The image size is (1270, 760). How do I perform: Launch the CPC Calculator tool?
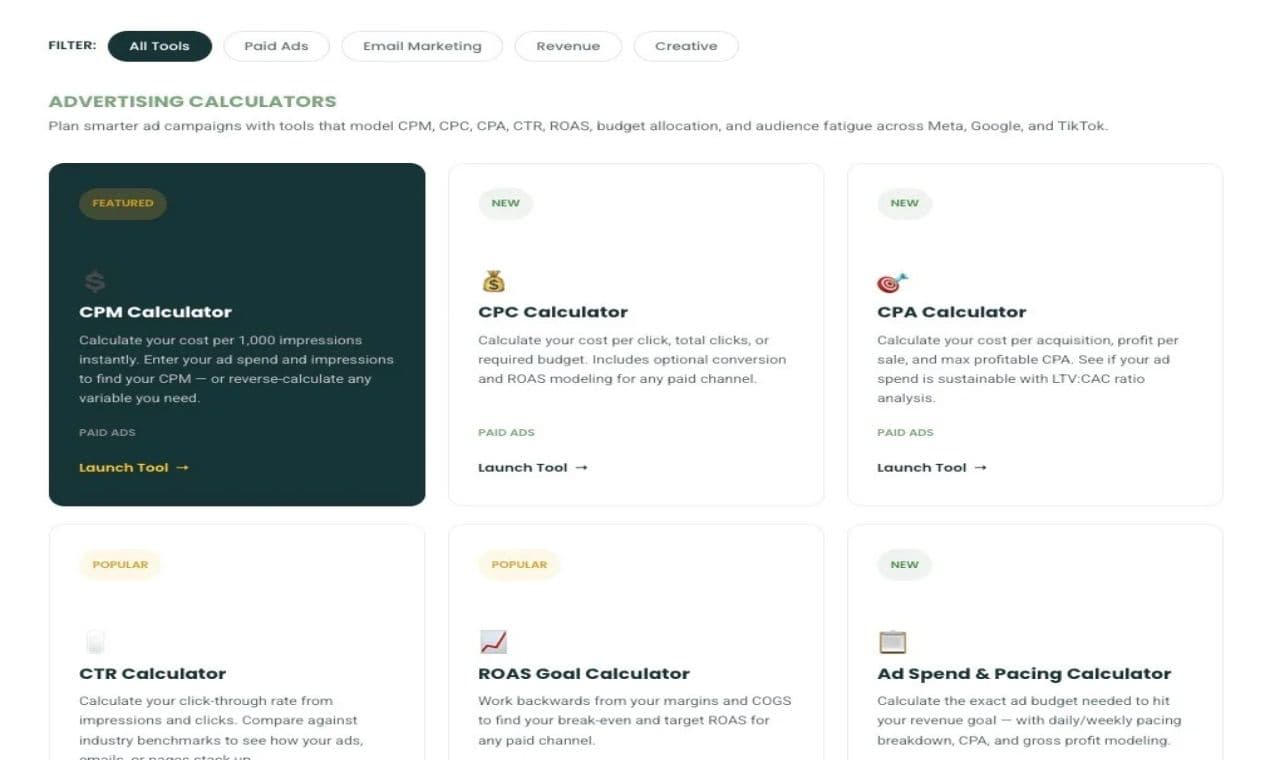[523, 467]
